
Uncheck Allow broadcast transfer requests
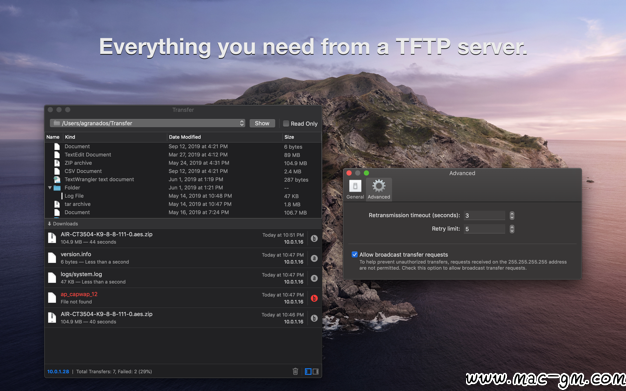(x=354, y=254)
